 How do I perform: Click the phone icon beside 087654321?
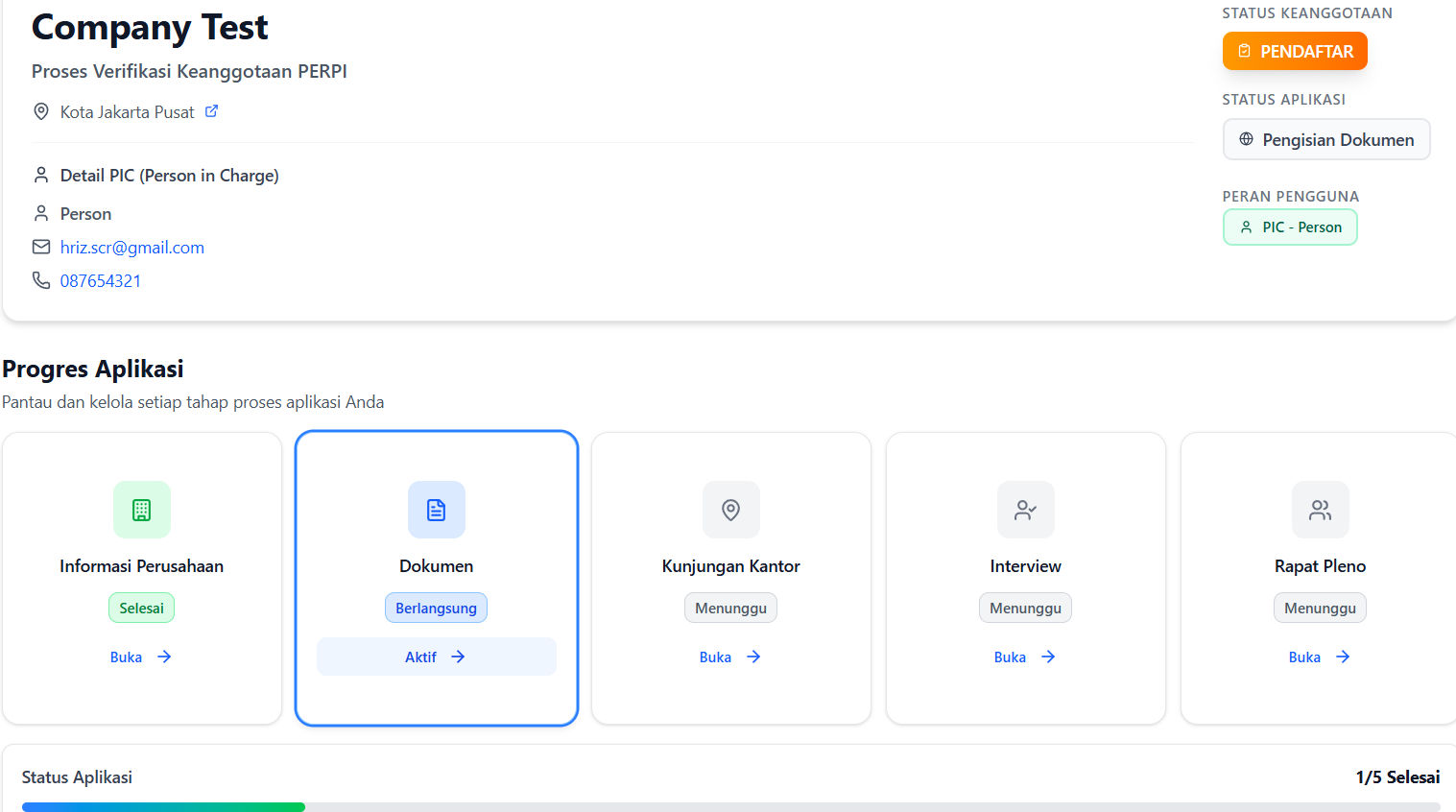[x=41, y=280]
